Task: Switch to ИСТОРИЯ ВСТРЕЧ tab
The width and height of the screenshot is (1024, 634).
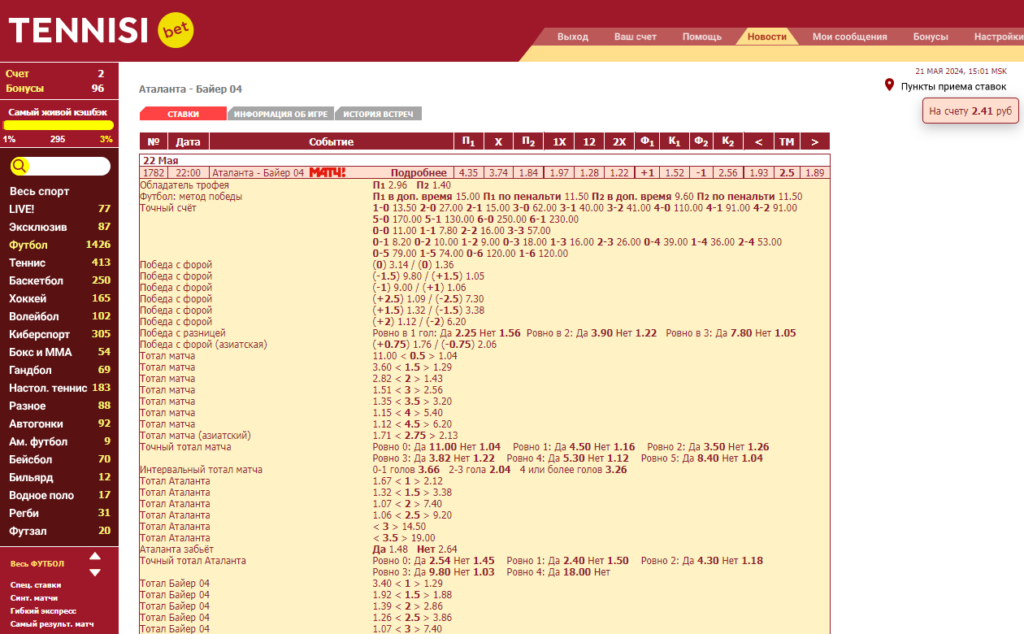Action: pyautogui.click(x=378, y=114)
